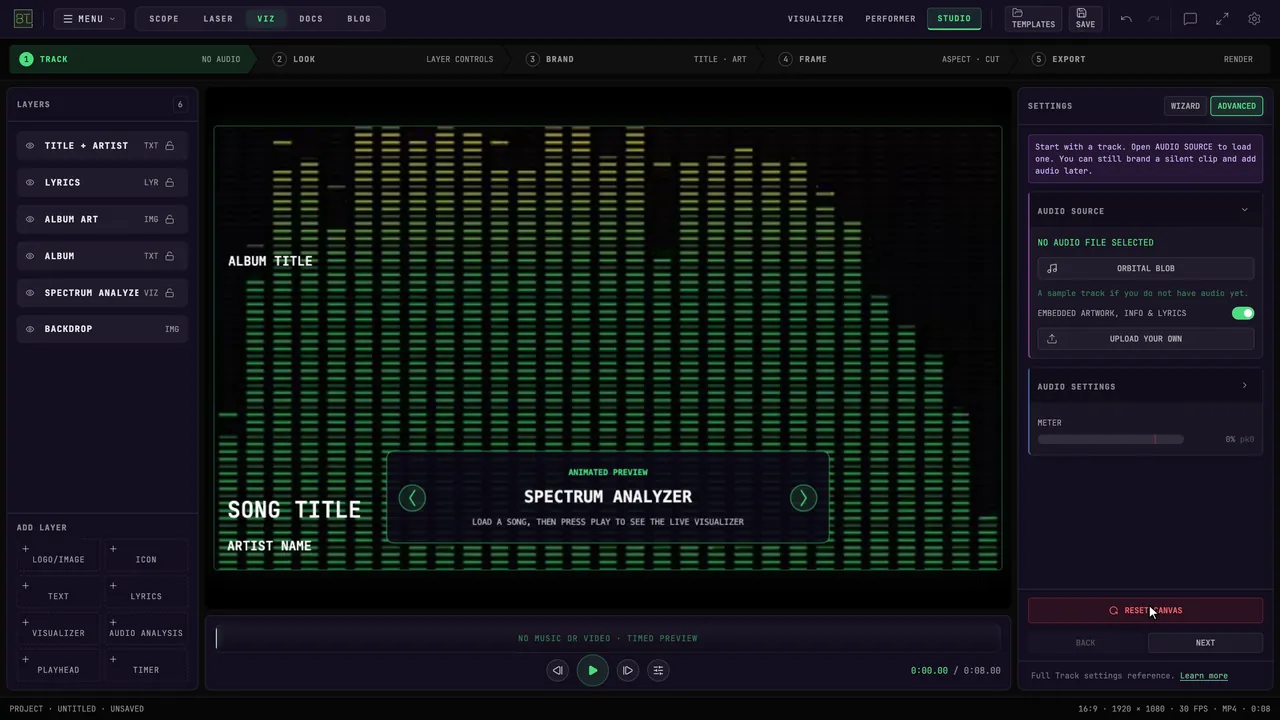This screenshot has width=1280, height=720.
Task: Enter fullscreen with the expand arrows icon
Action: pyautogui.click(x=1222, y=19)
